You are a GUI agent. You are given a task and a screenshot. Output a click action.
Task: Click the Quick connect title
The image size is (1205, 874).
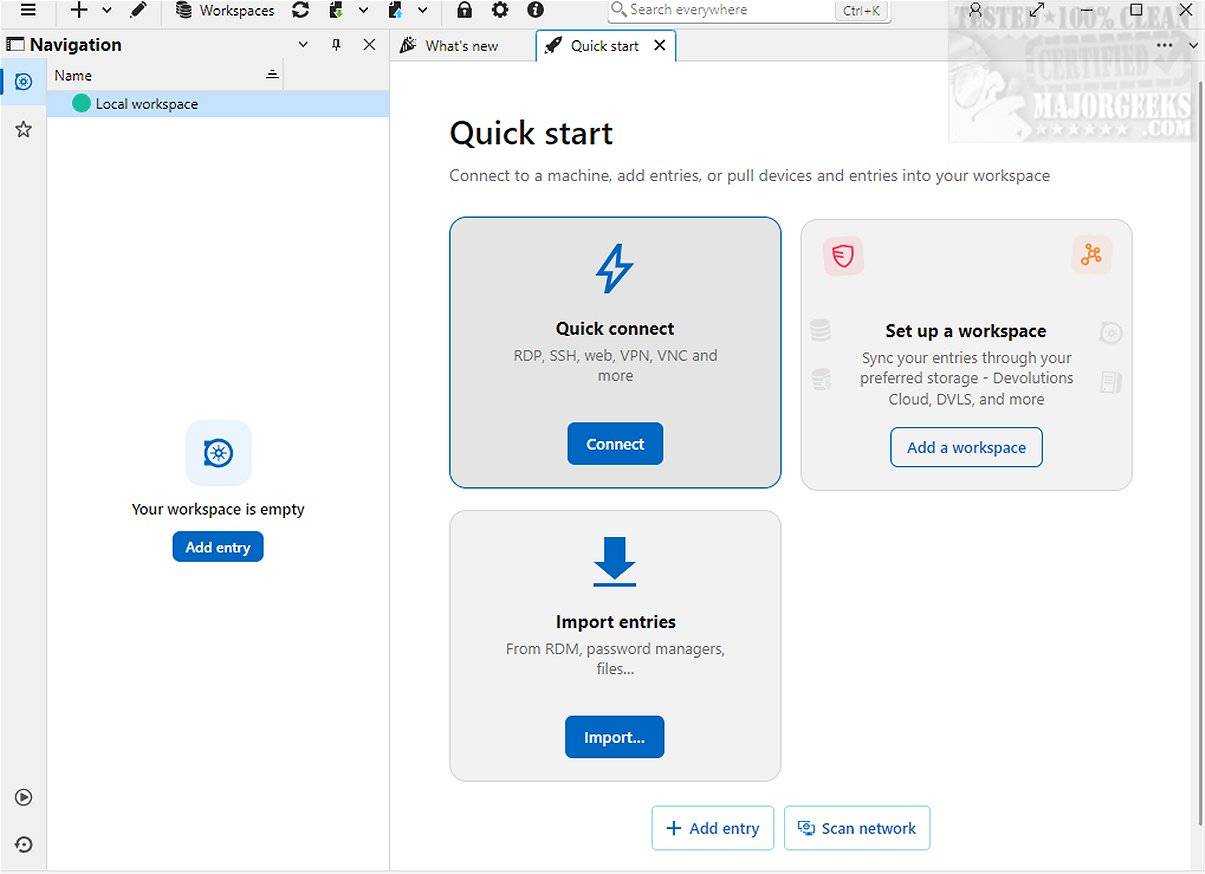[615, 328]
